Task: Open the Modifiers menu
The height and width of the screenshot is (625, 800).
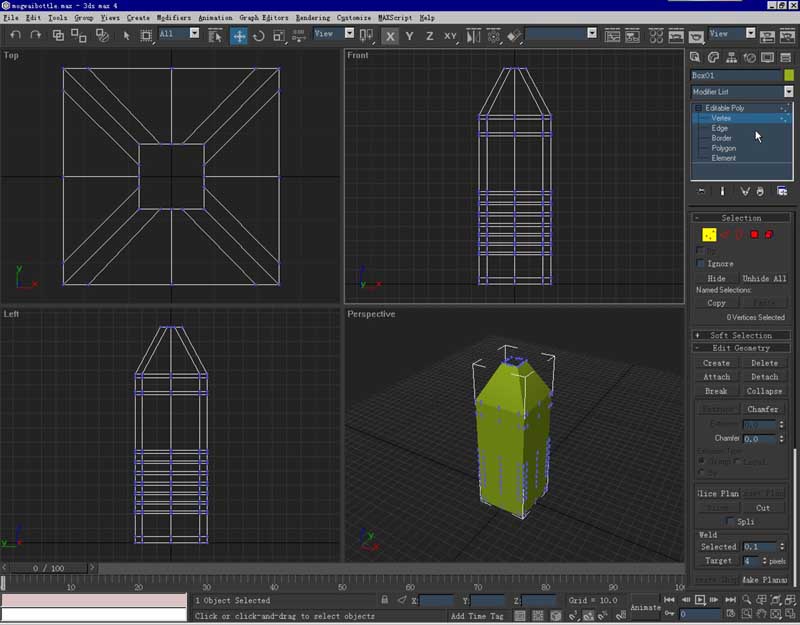Action: coord(173,18)
